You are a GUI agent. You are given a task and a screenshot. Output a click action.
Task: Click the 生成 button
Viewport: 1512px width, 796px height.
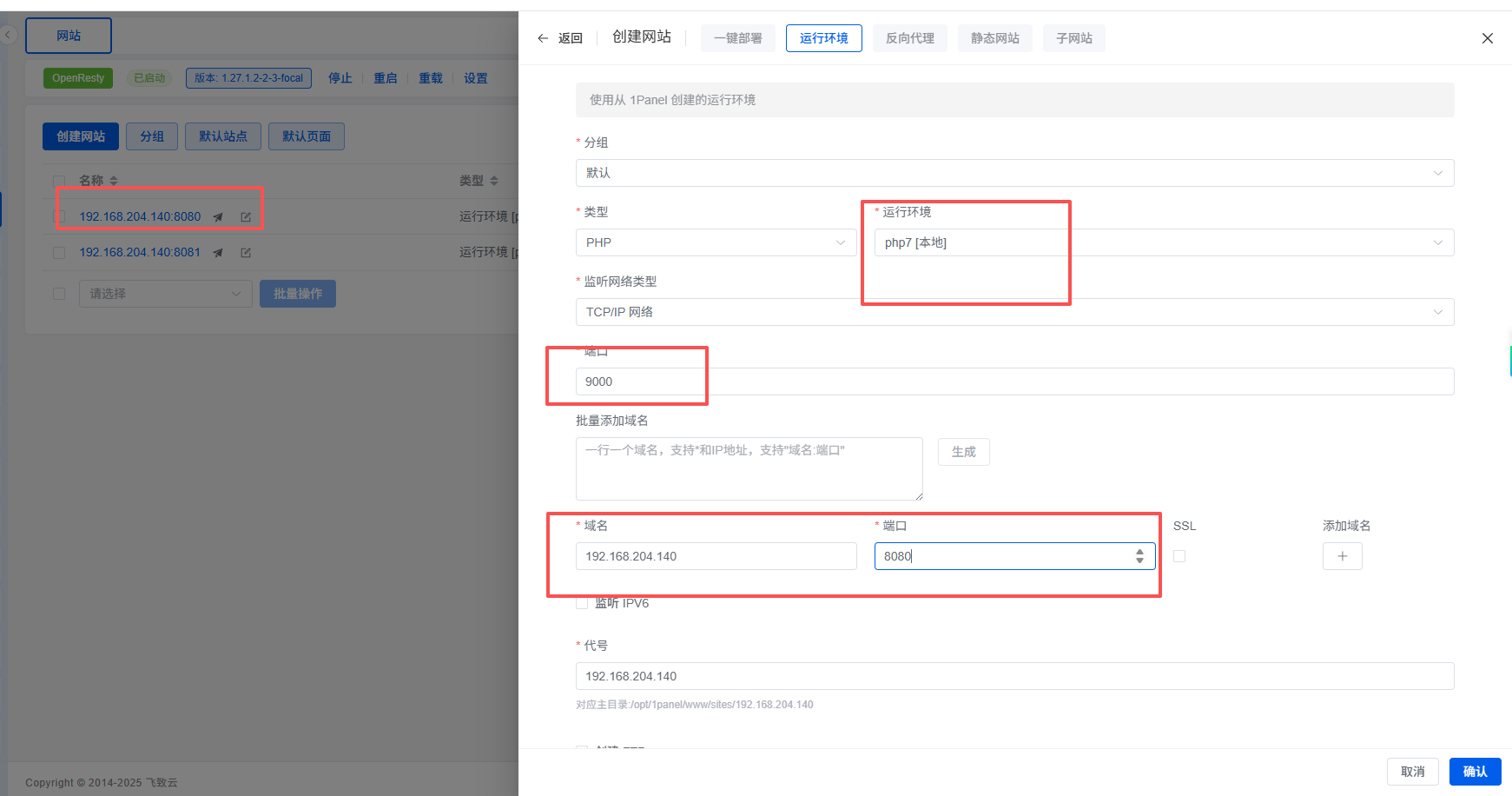coord(963,452)
